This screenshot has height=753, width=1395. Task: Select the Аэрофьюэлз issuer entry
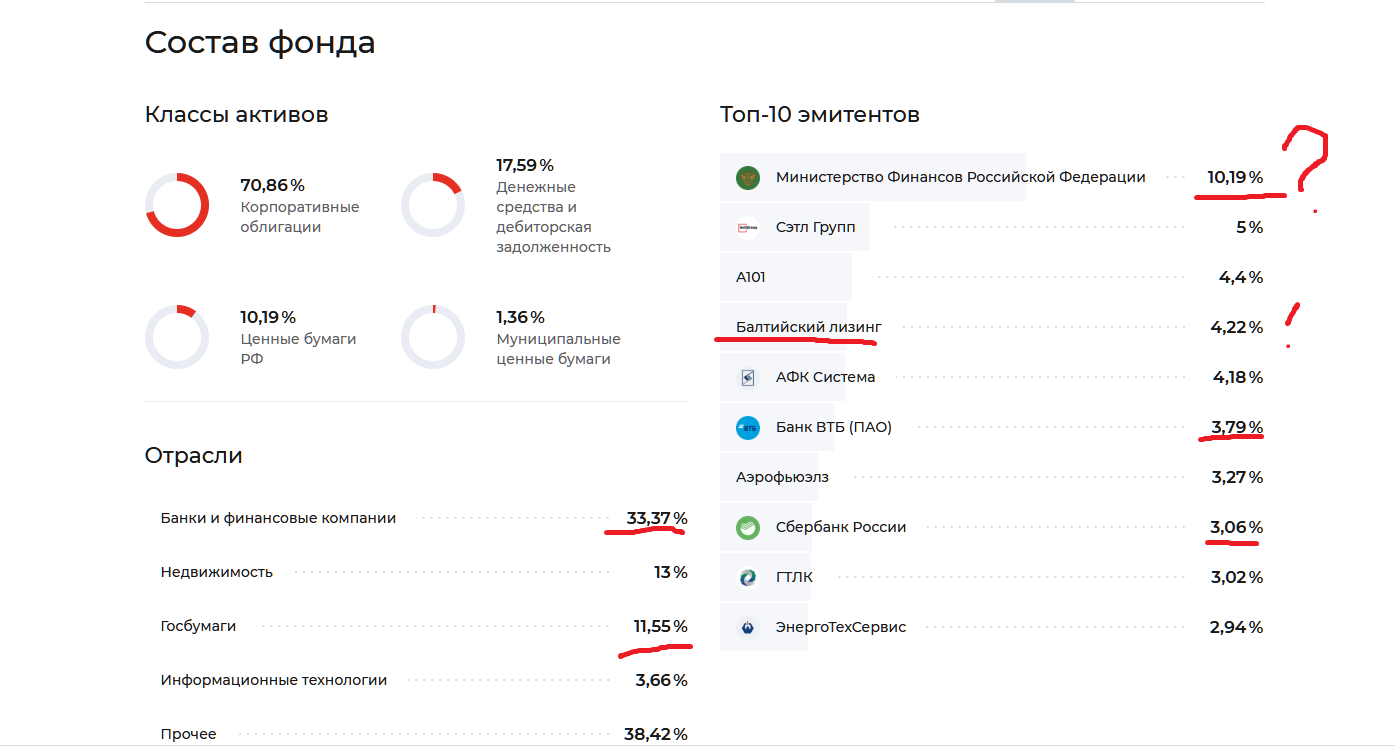[x=782, y=477]
